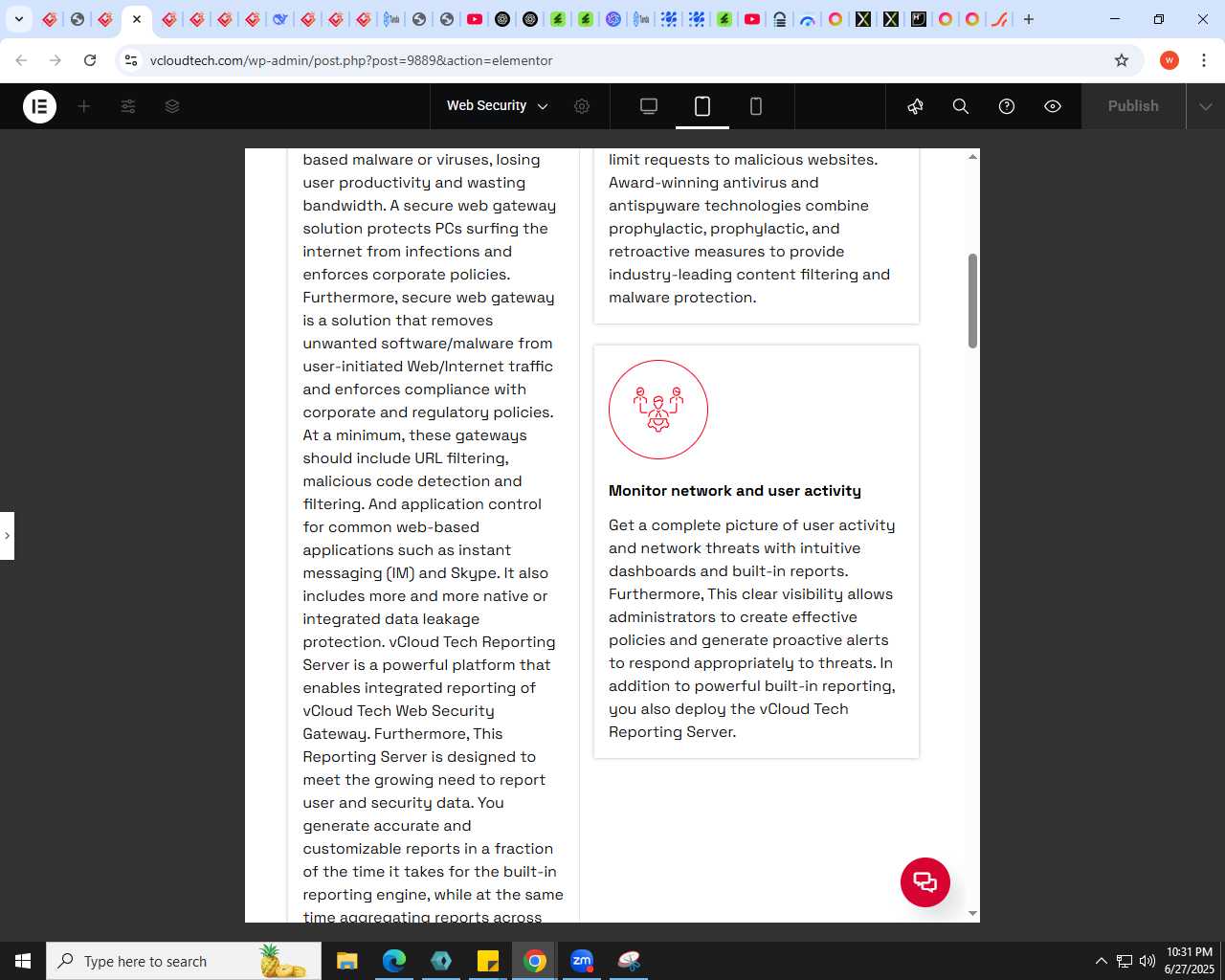Bookmark this page with star icon
Viewport: 1225px width, 980px height.
tap(1122, 60)
